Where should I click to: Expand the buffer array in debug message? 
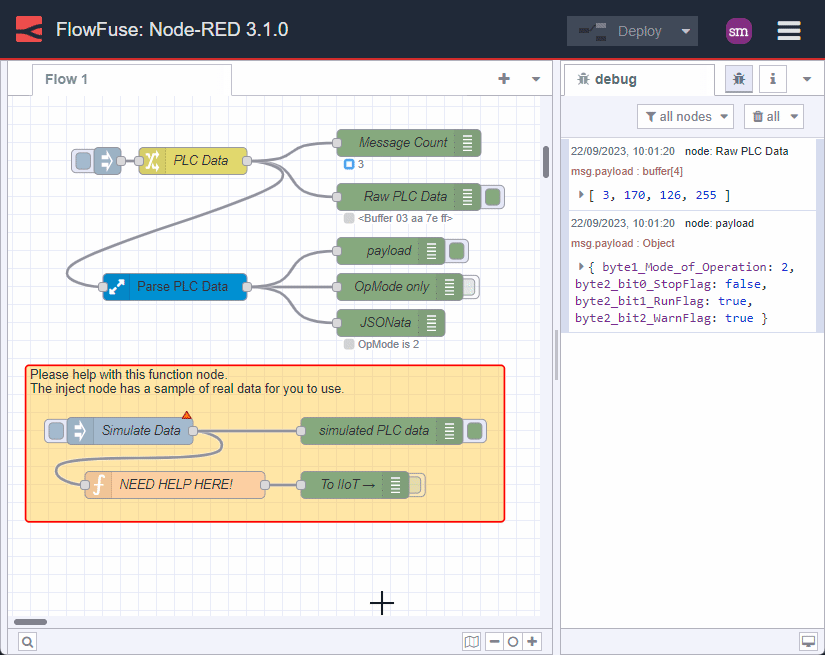click(x=582, y=194)
